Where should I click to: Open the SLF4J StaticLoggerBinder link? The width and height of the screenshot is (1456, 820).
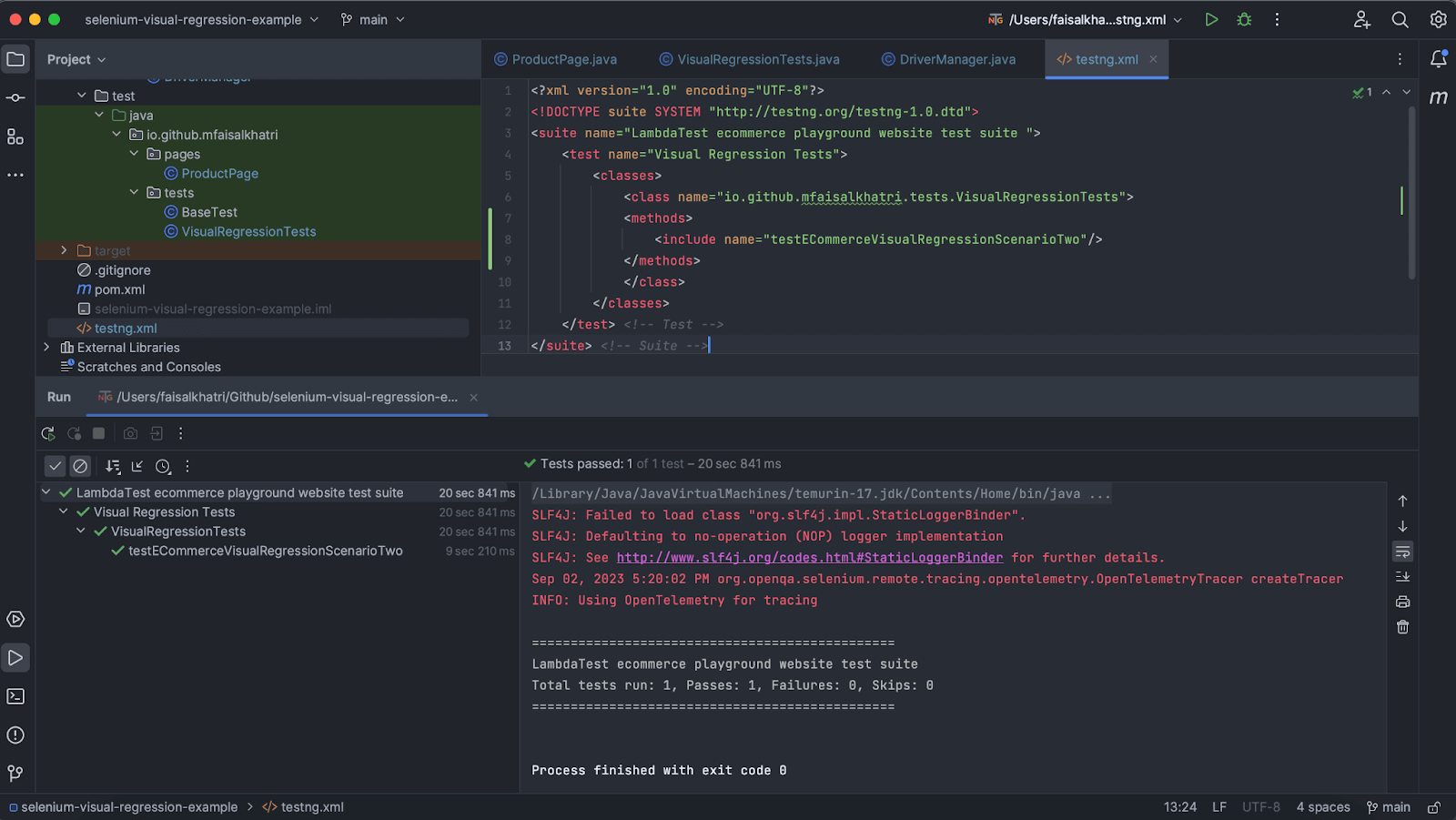coord(809,557)
